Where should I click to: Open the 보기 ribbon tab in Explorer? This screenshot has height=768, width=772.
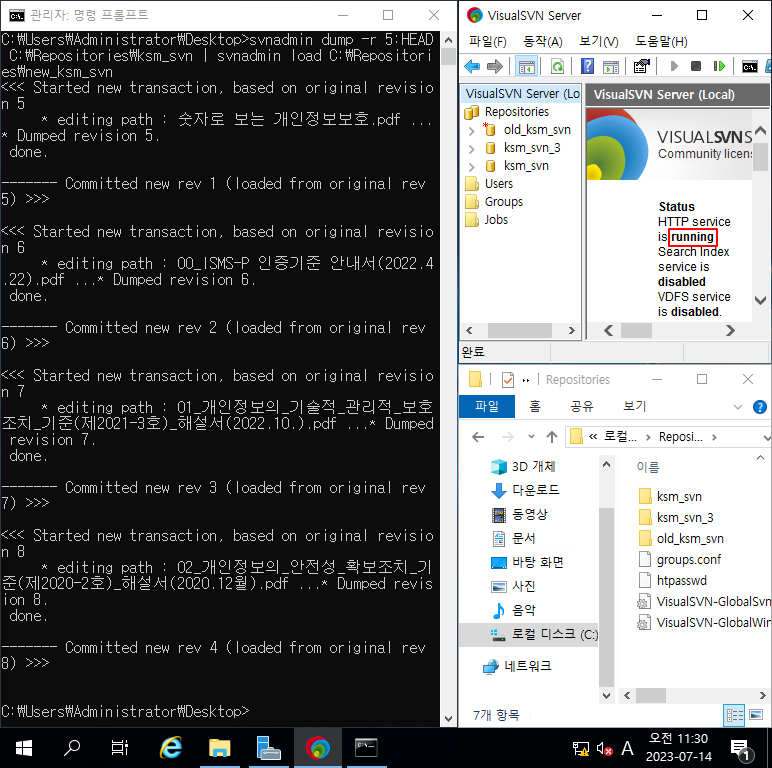[635, 406]
